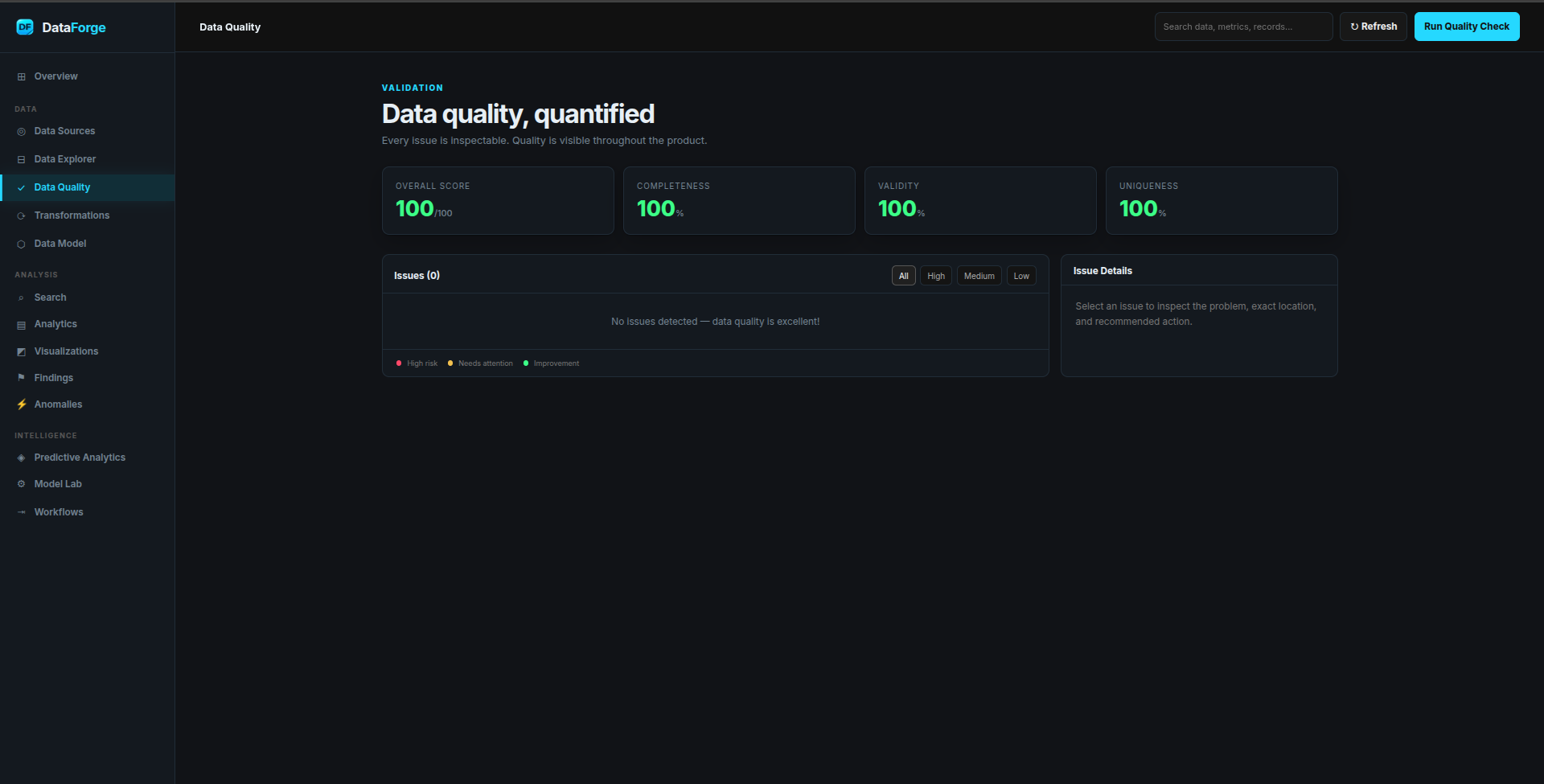Click the 'VALIDATION' label above the headline
The image size is (1544, 784).
(413, 88)
